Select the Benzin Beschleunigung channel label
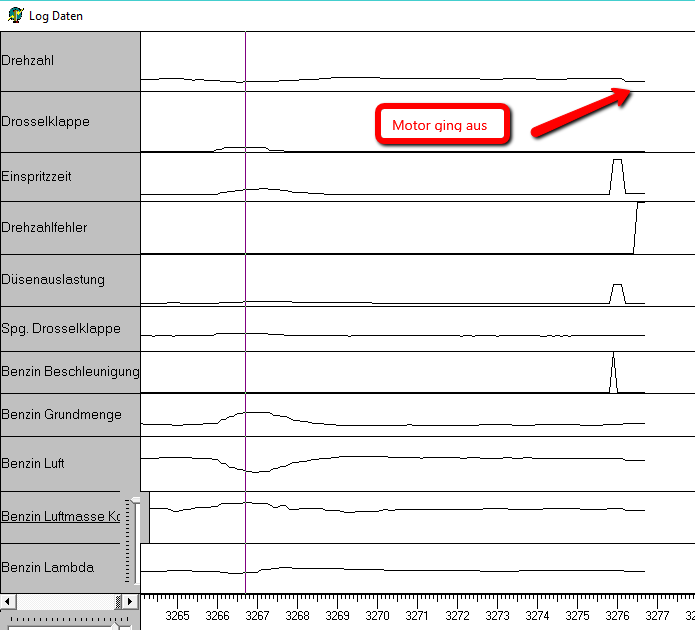 [69, 372]
